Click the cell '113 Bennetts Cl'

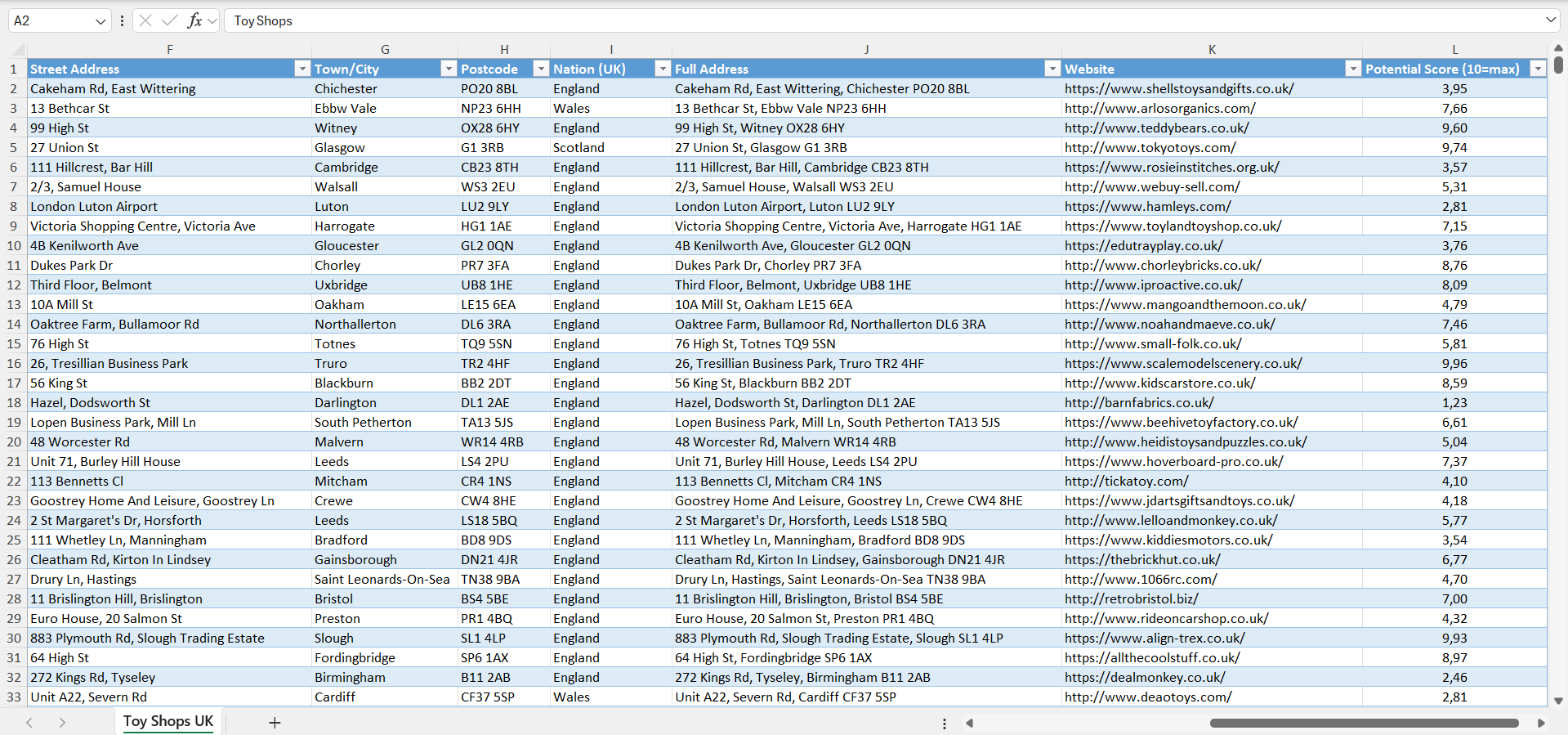click(x=169, y=481)
